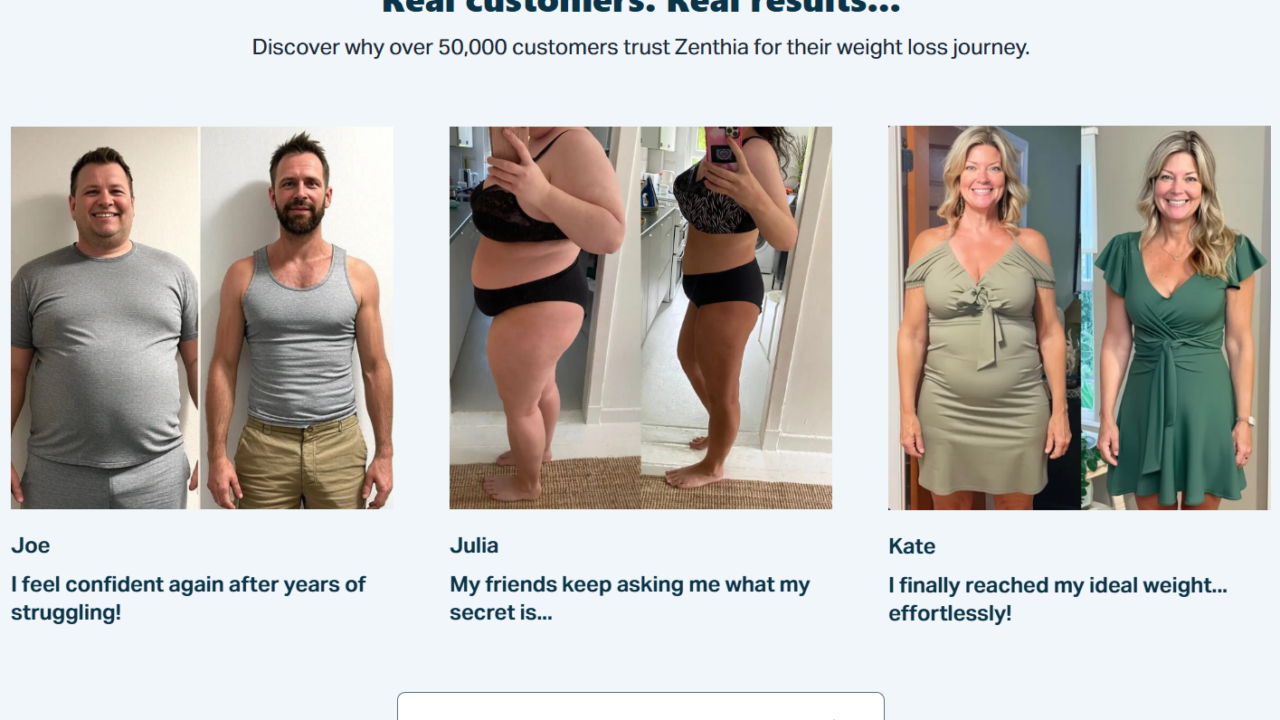Select Kate's before photo in olive dress
Viewport: 1280px width, 720px height.
point(984,318)
